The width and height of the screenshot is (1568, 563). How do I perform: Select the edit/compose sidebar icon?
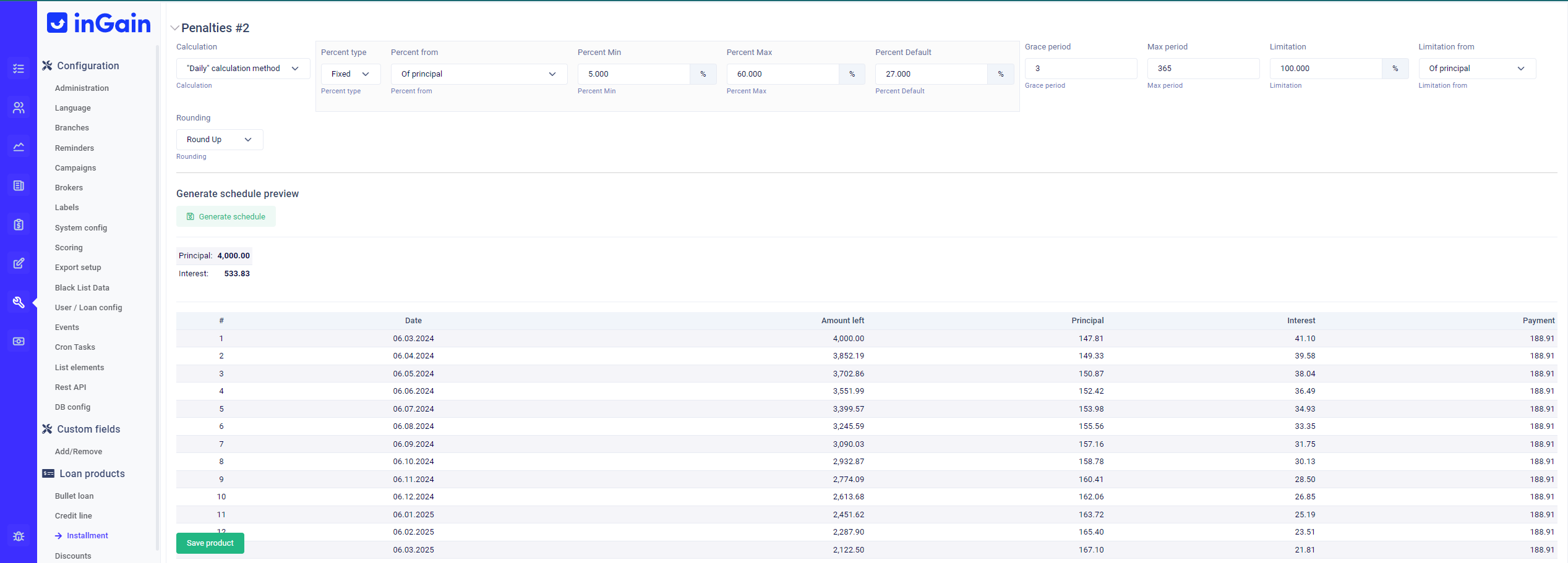point(19,263)
